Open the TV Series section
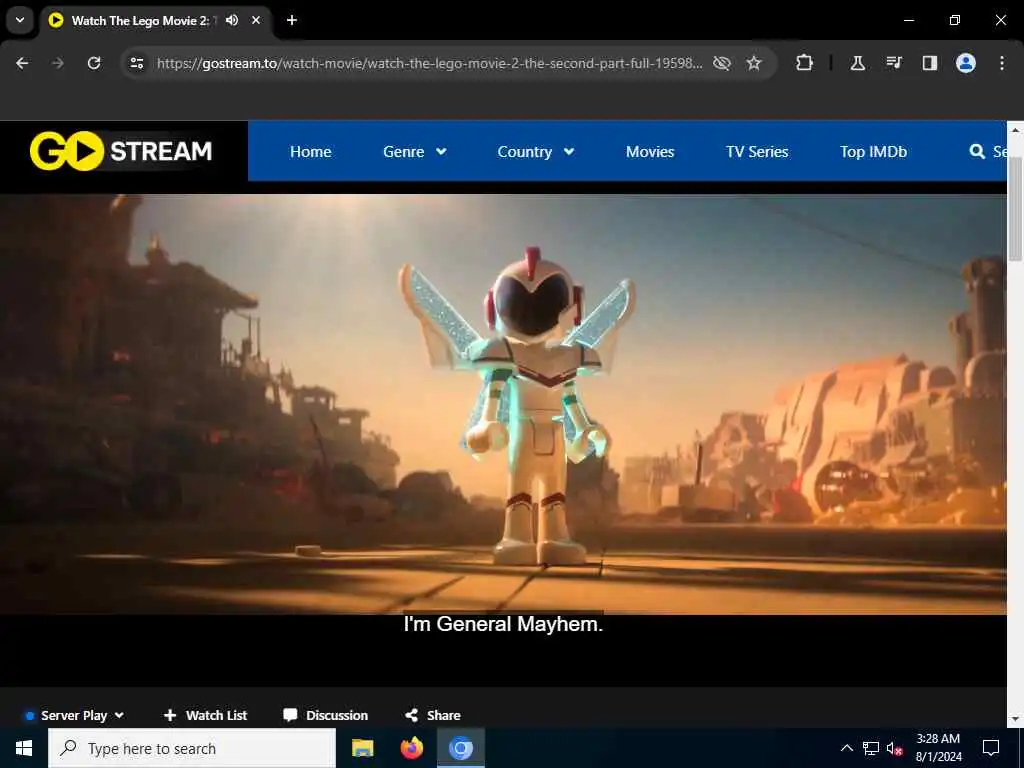The width and height of the screenshot is (1024, 768). tap(757, 152)
